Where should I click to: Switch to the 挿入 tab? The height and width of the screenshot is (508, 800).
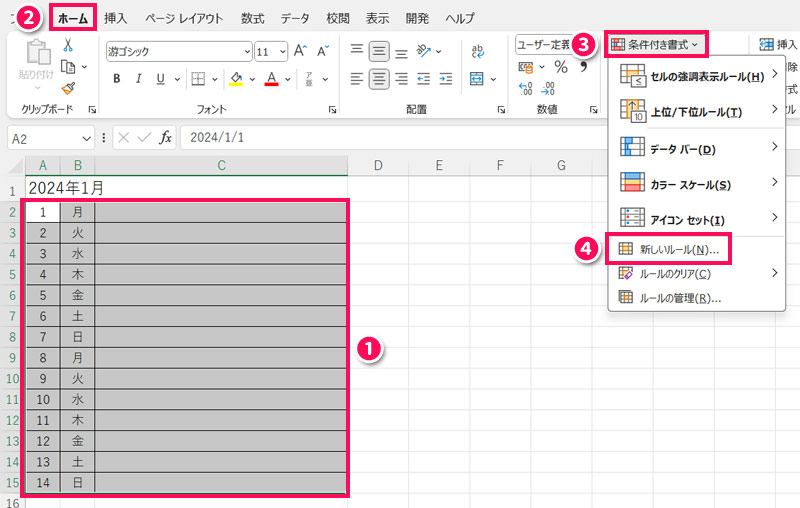115,18
